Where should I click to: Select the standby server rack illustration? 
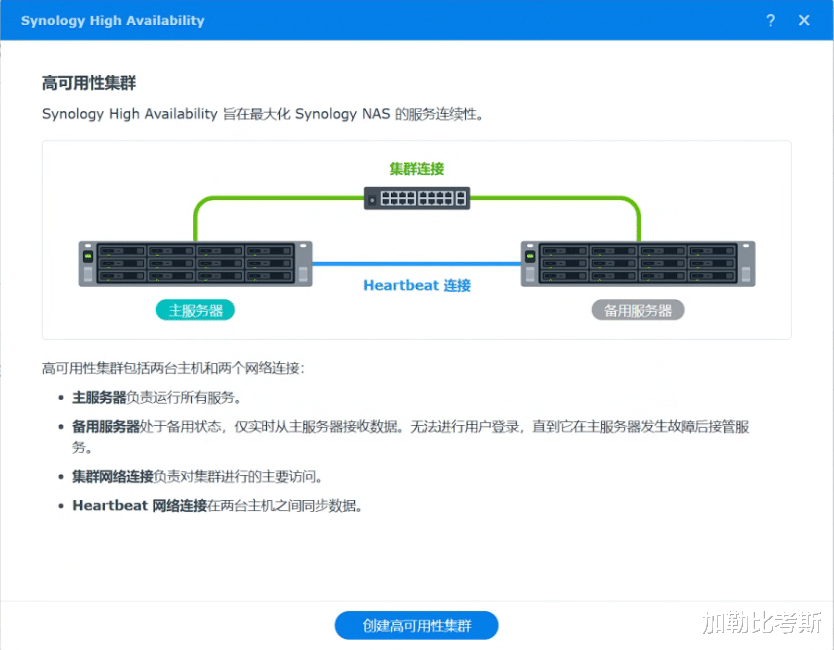click(638, 264)
